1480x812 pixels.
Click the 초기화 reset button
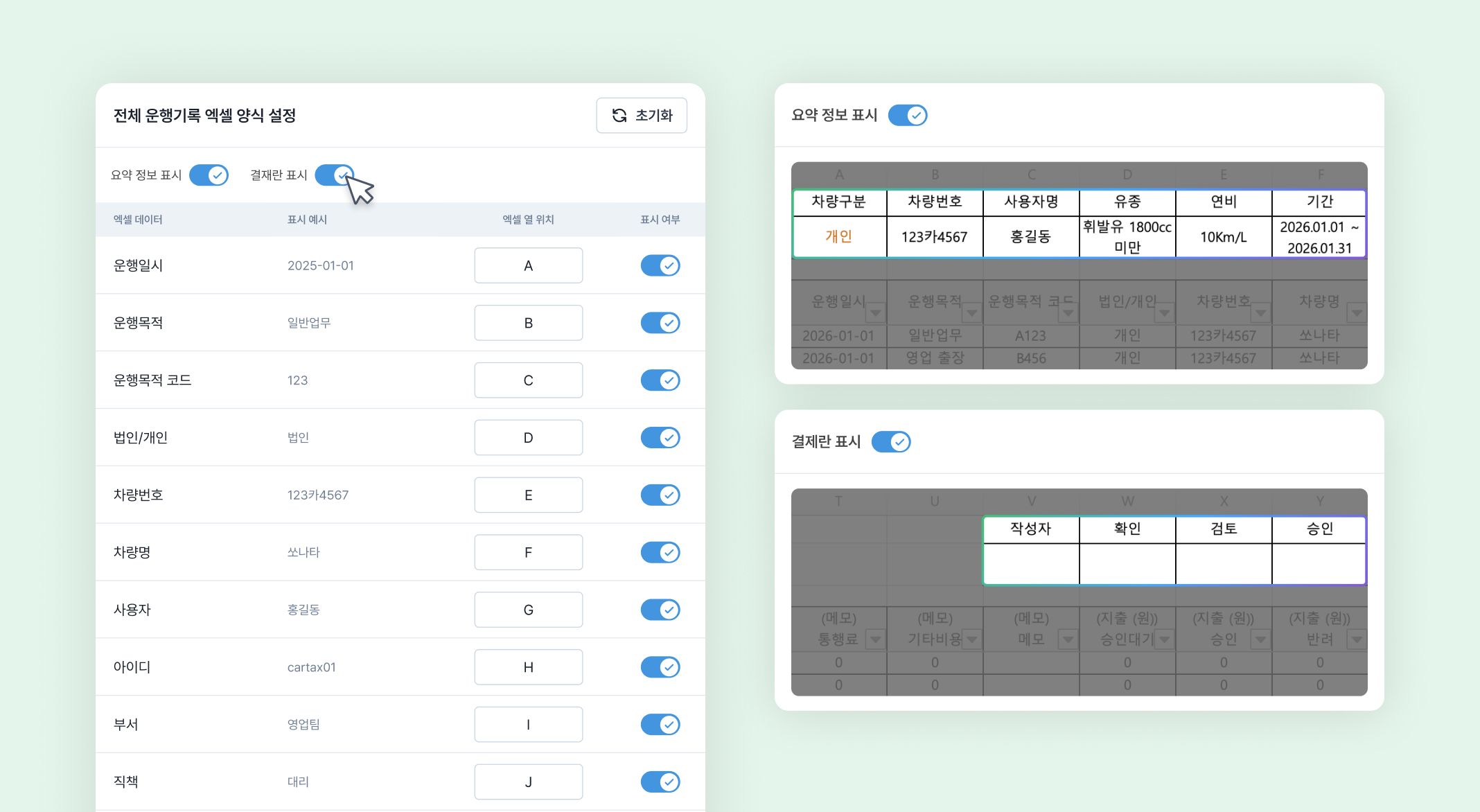(641, 115)
